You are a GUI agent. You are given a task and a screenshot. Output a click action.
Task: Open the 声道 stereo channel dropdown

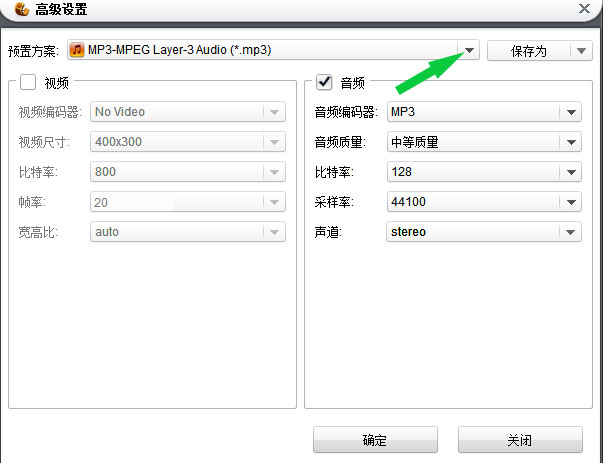571,232
